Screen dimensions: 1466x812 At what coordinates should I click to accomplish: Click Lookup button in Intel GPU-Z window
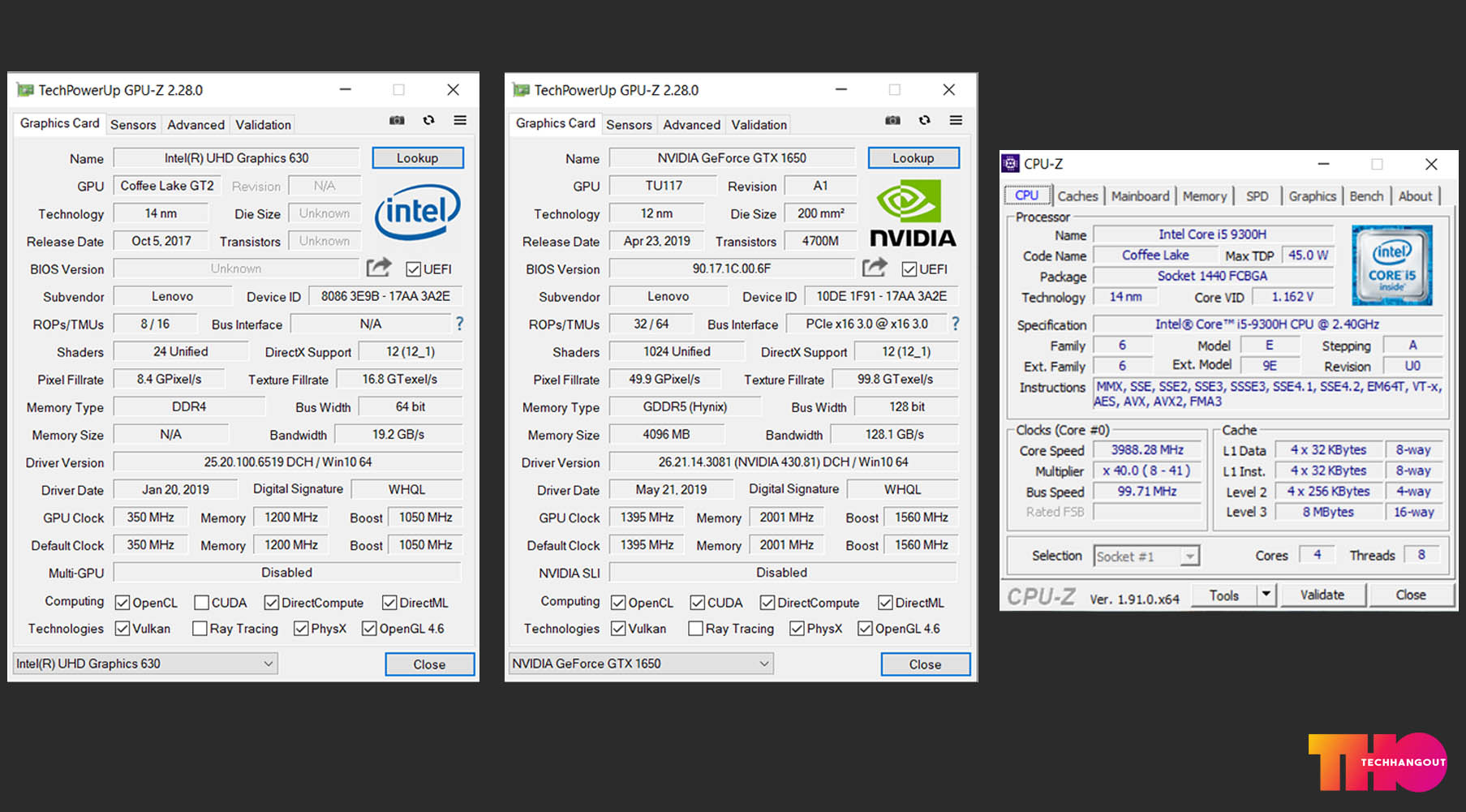point(418,158)
